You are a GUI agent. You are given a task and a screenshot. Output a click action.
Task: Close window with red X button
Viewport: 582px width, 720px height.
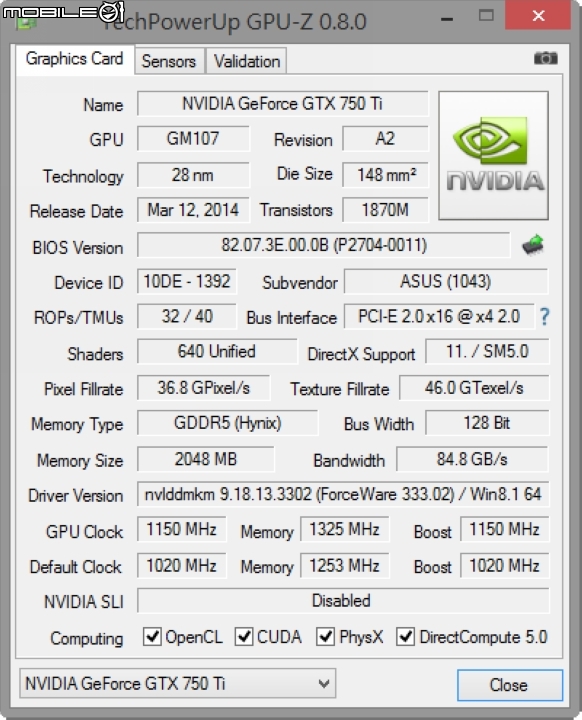pyautogui.click(x=538, y=15)
